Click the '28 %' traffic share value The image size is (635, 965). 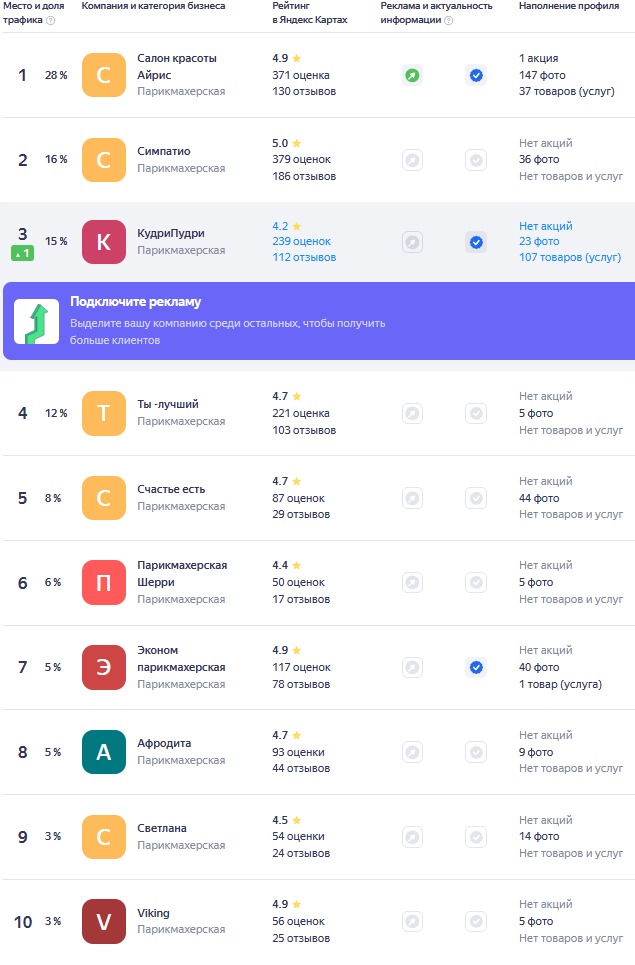point(56,75)
